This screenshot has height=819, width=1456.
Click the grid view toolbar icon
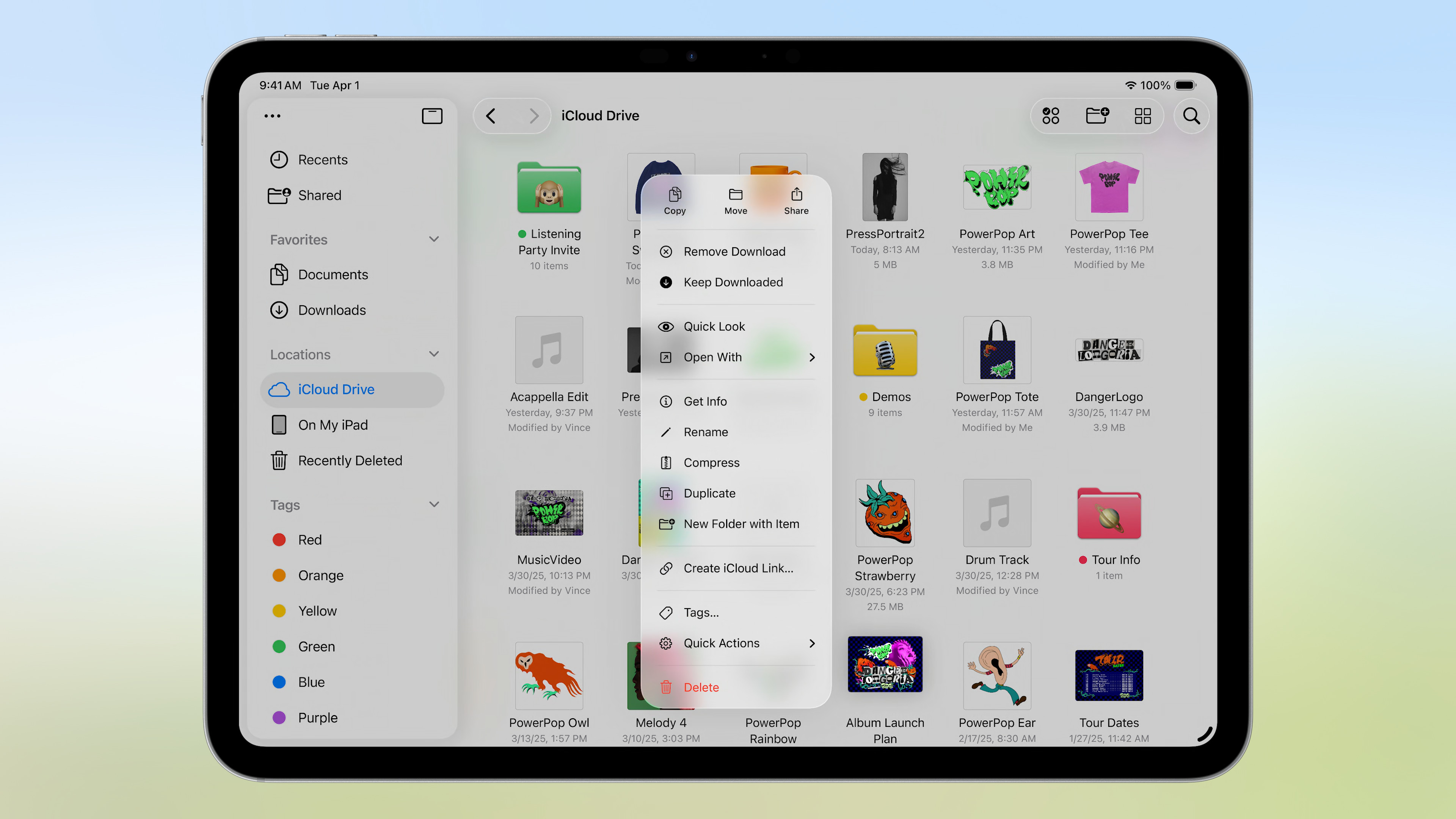pyautogui.click(x=1142, y=116)
